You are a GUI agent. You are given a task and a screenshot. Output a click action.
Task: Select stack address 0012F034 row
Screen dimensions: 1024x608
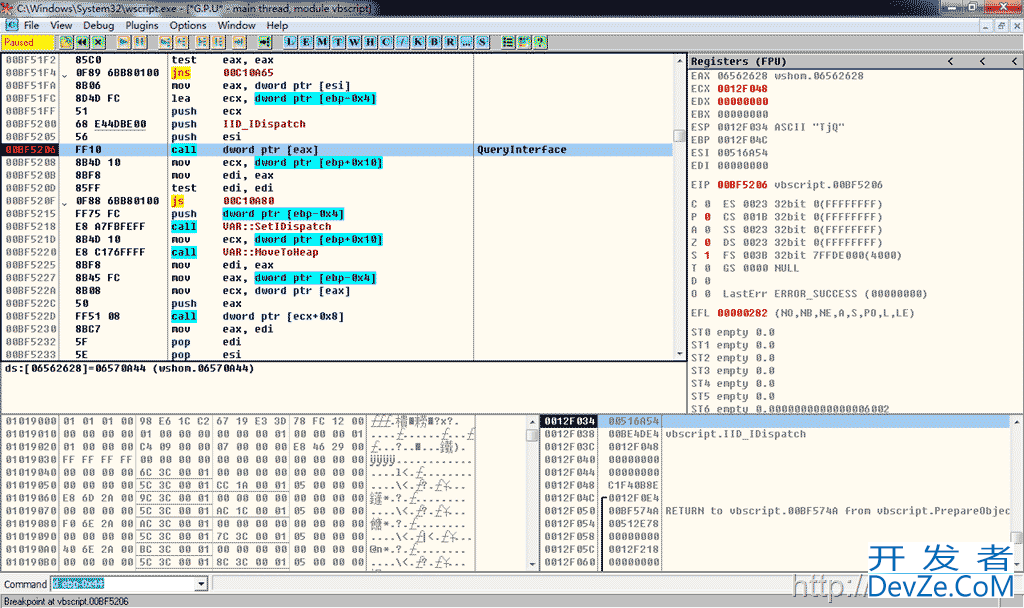[777, 421]
